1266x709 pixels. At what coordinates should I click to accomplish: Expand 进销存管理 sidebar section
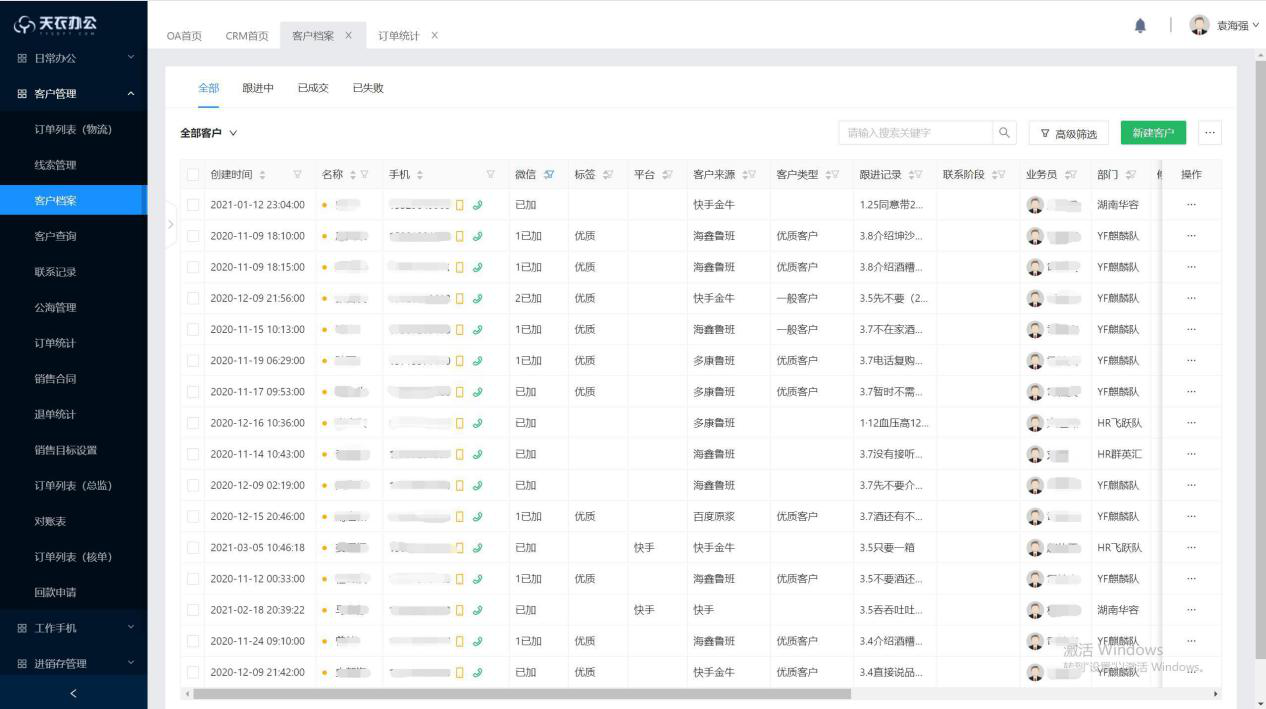tap(74, 663)
